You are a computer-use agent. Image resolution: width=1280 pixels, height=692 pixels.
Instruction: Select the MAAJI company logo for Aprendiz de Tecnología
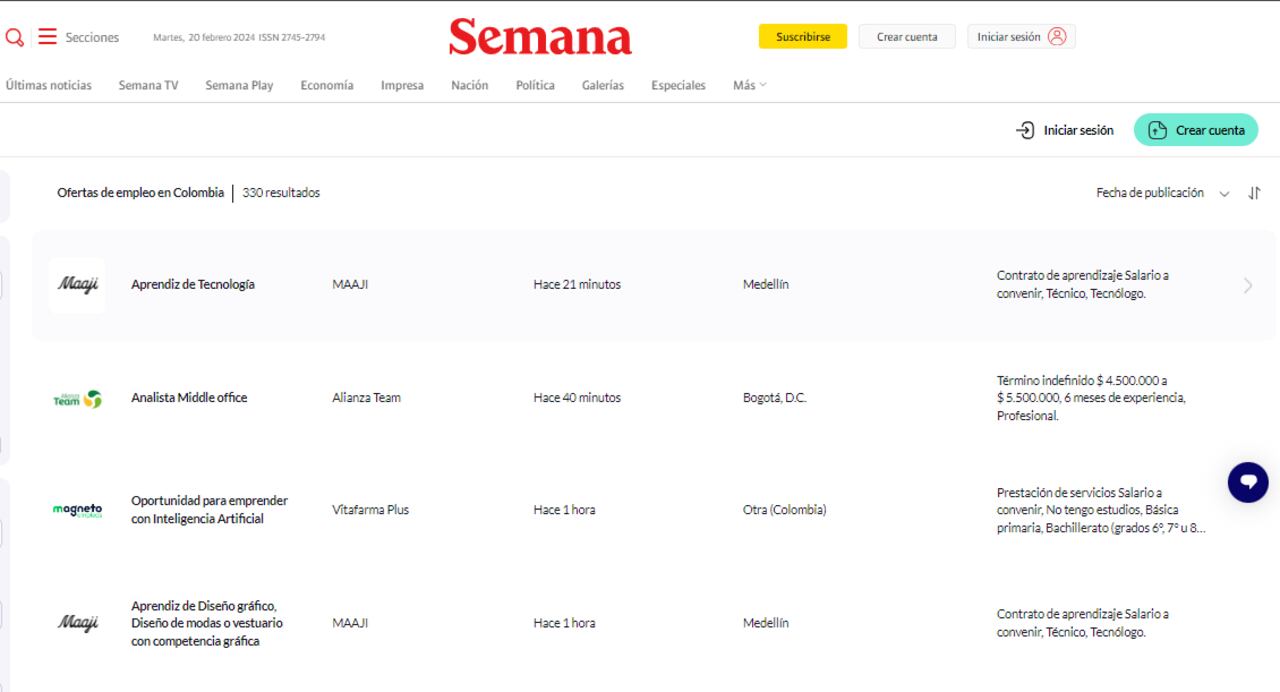point(77,284)
